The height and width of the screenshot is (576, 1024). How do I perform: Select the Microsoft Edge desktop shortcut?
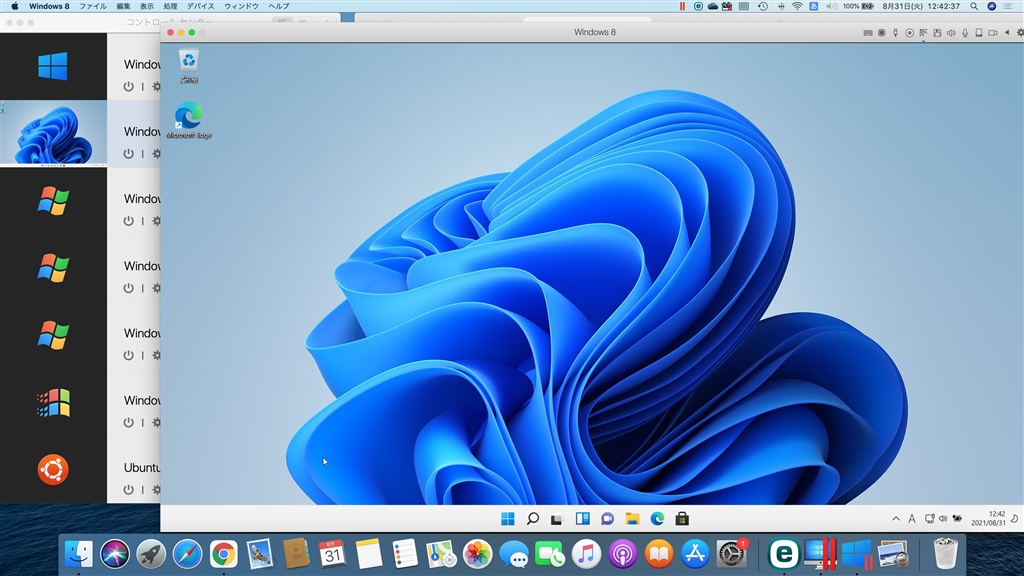[189, 120]
